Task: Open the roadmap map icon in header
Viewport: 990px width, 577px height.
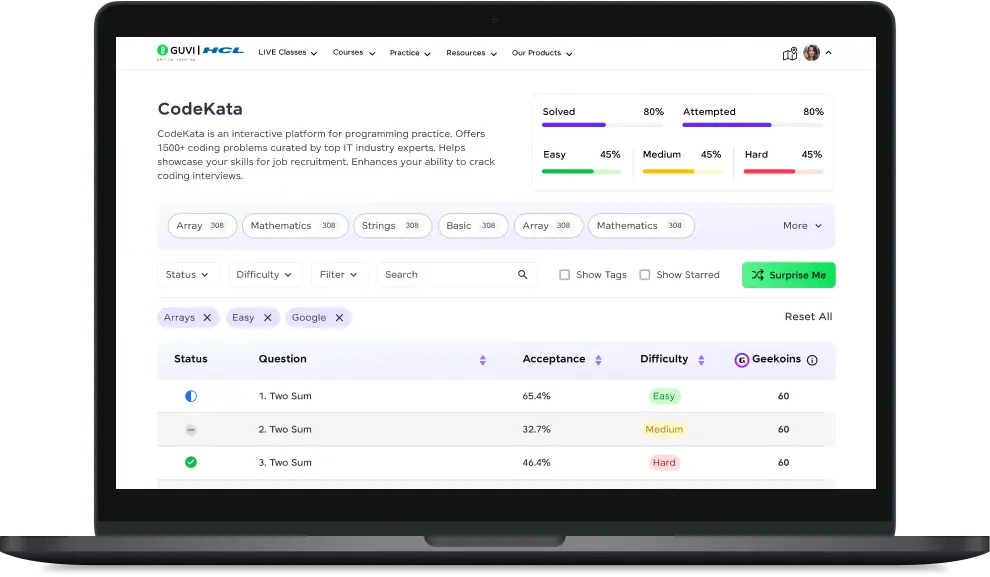Action: 789,54
